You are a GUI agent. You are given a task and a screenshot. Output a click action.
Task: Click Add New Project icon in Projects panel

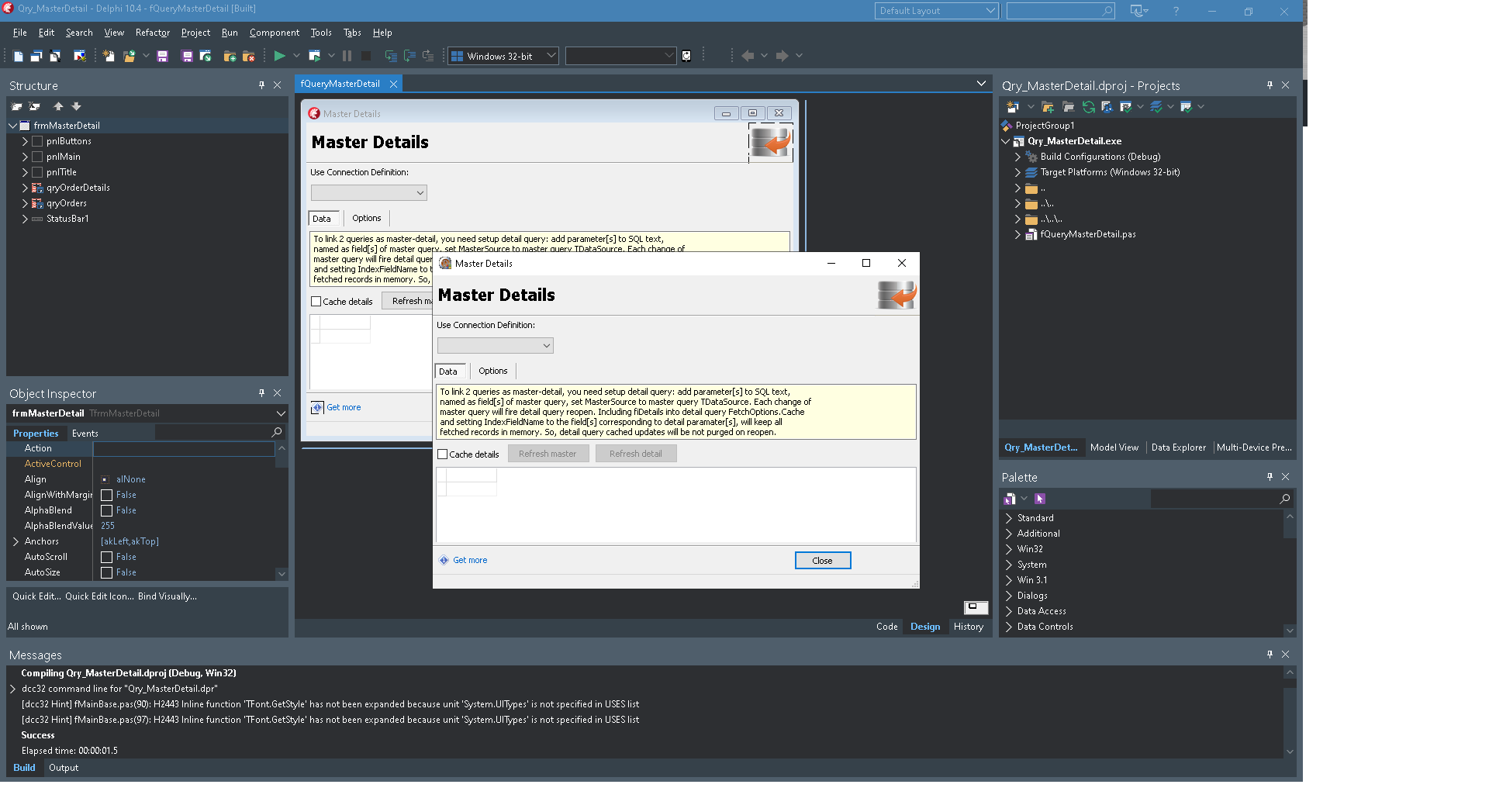1013,107
